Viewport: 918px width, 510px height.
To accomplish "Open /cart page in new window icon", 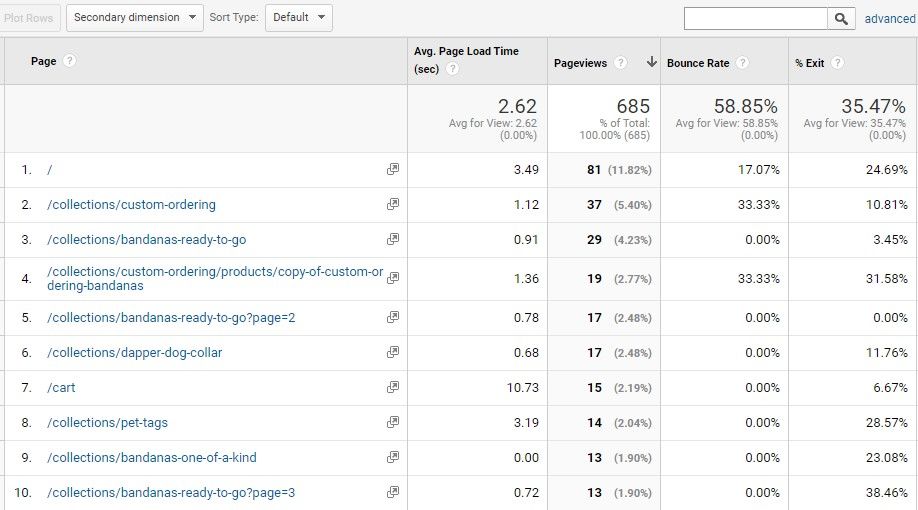I will click(393, 388).
